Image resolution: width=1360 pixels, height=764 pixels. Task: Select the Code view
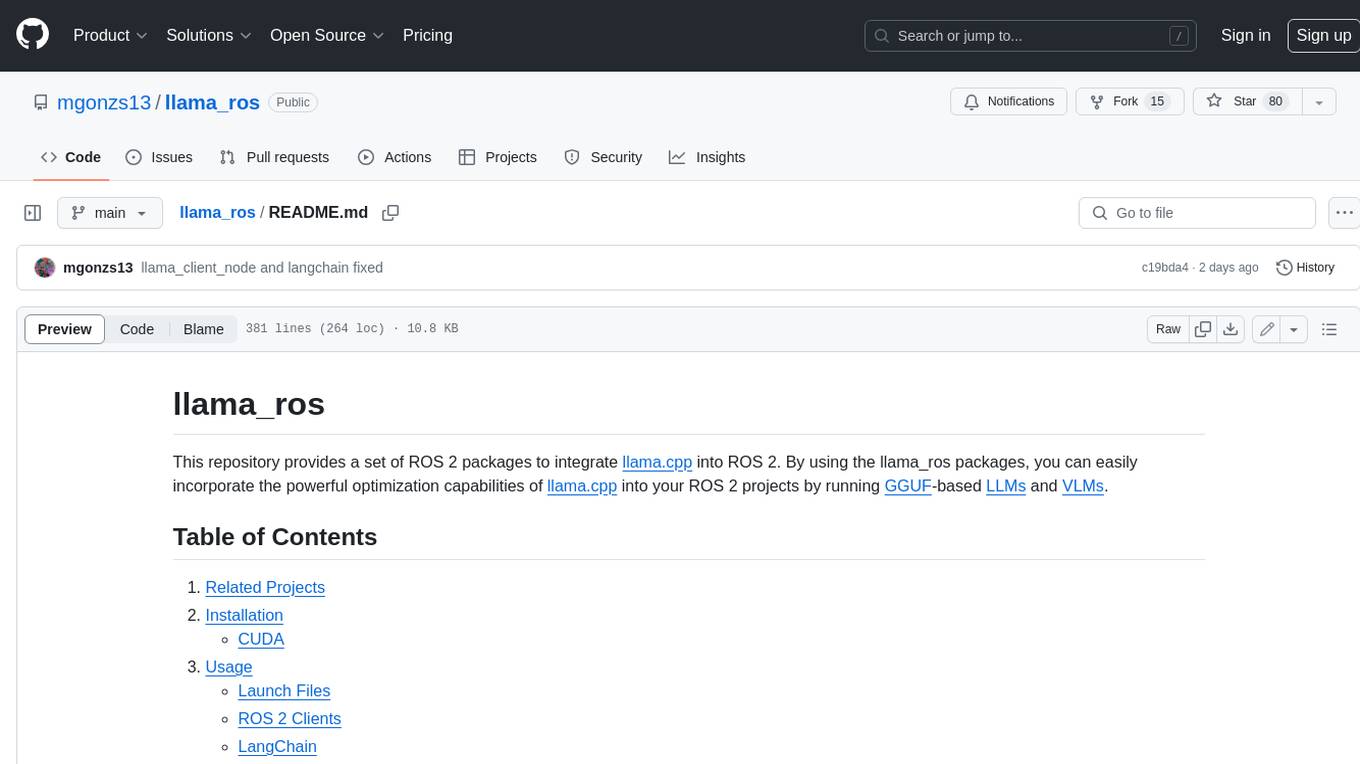point(137,329)
